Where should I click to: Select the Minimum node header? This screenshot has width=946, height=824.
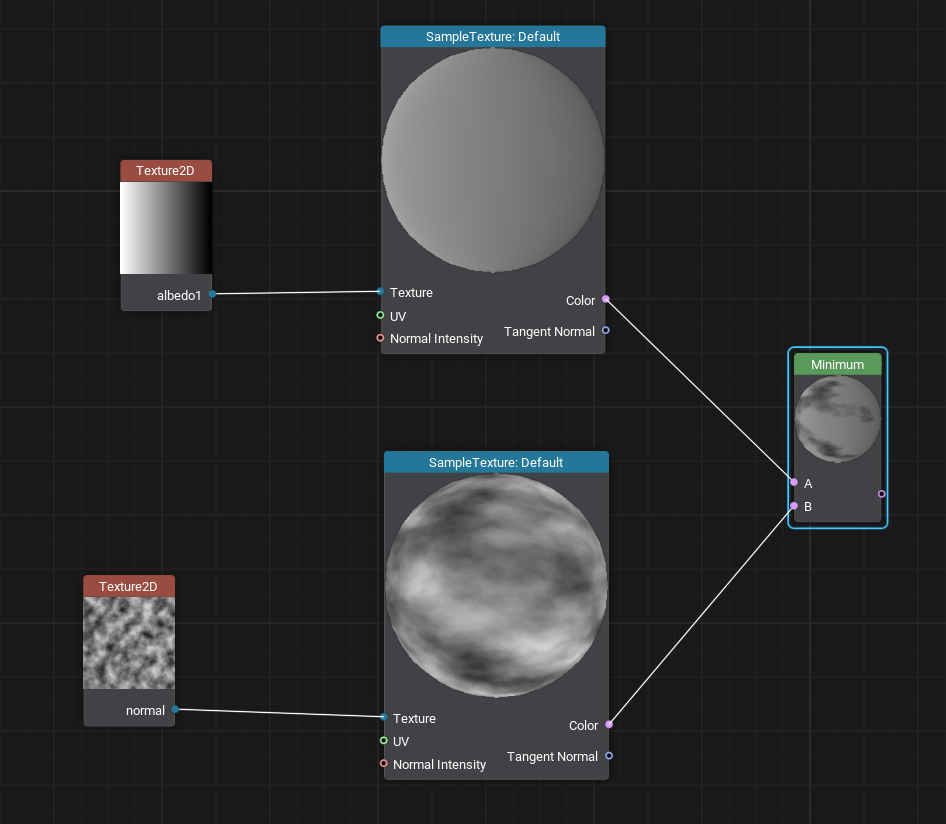coord(837,364)
